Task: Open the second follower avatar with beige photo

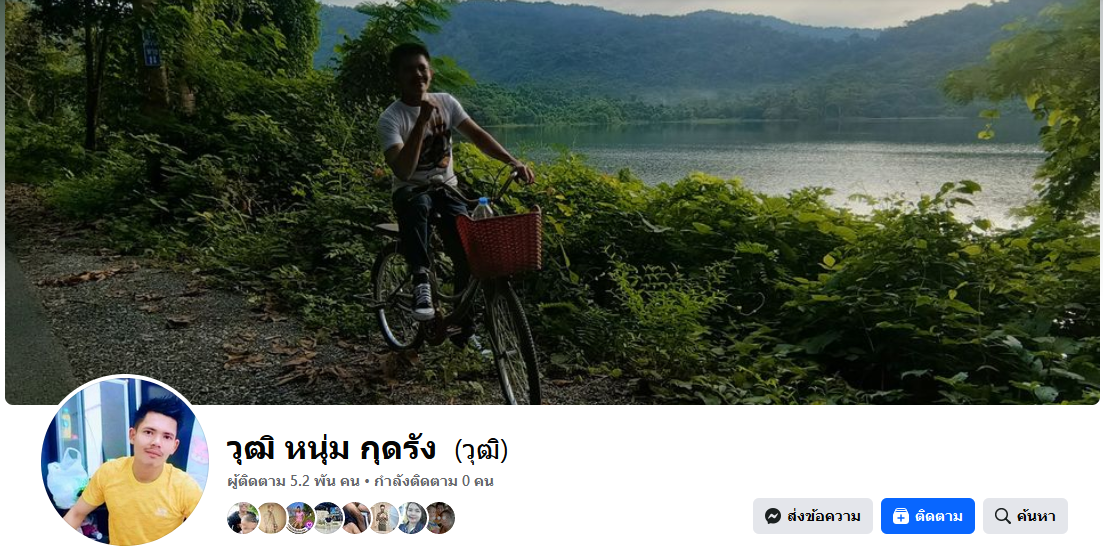Action: point(271,518)
